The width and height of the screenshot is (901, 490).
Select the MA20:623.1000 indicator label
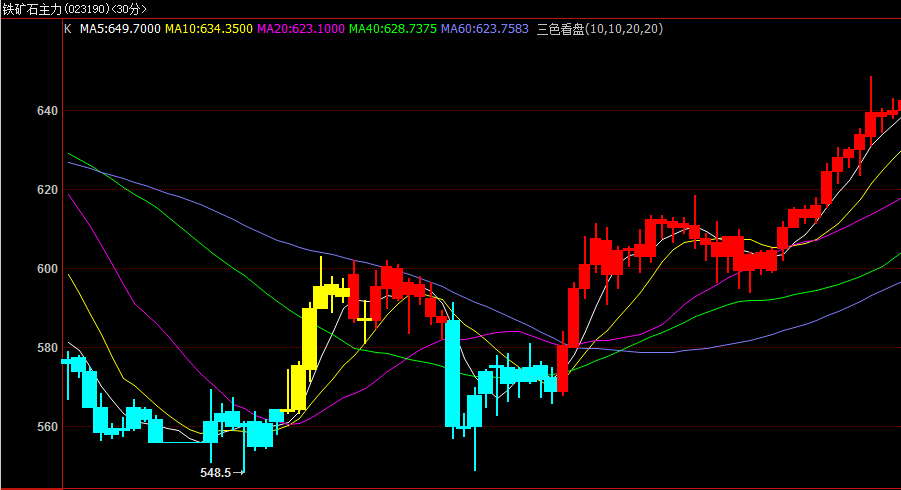click(x=301, y=29)
